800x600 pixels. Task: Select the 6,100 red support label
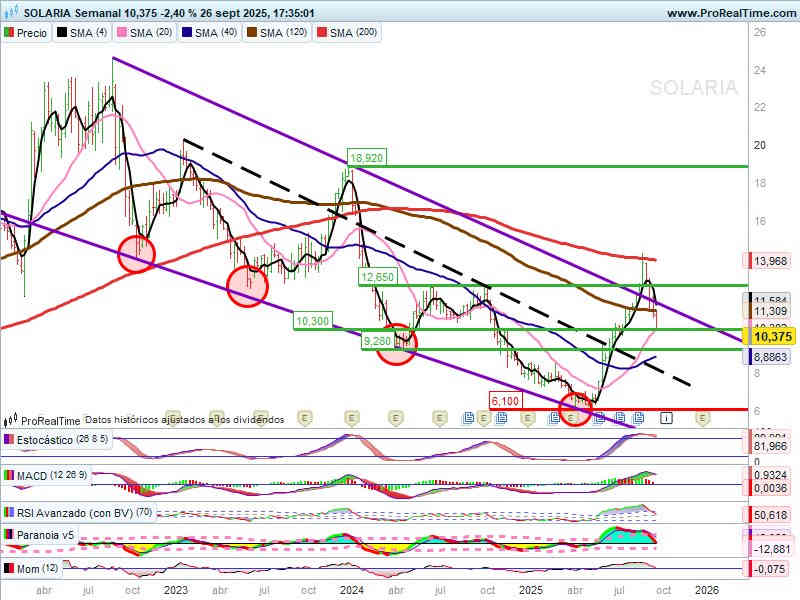[505, 401]
